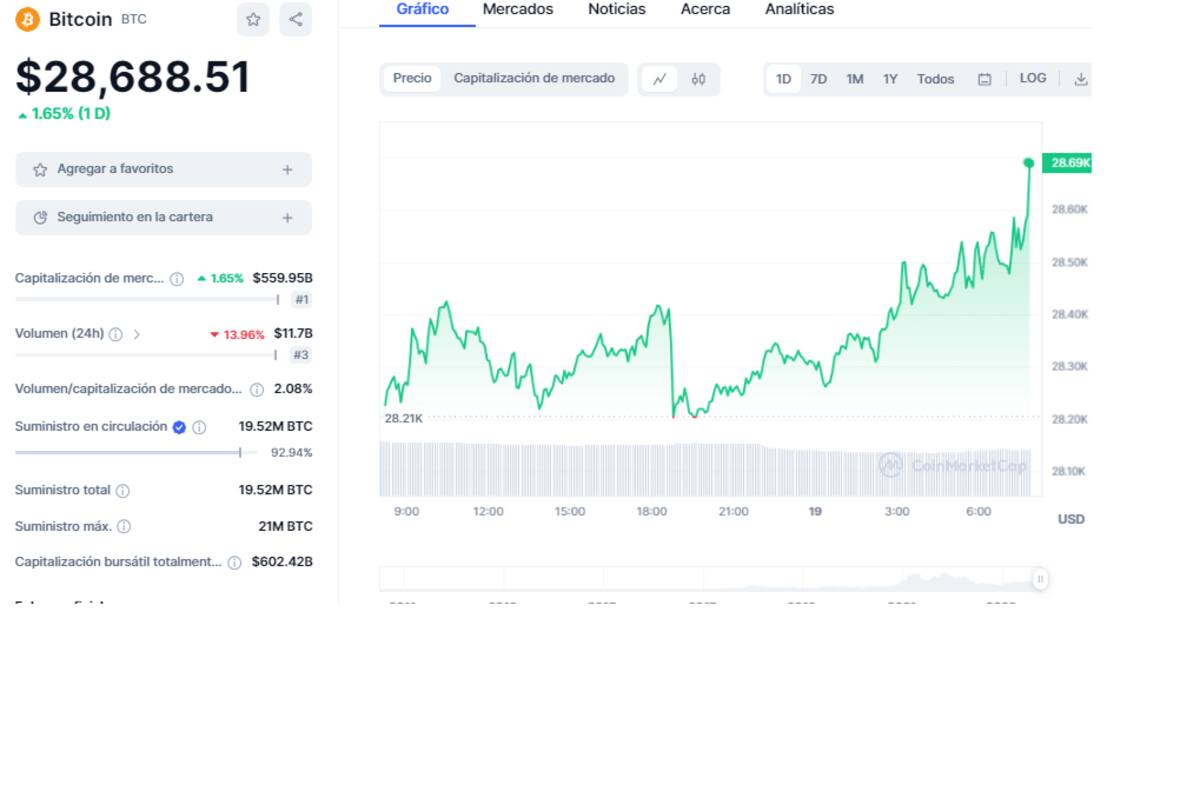Expand the Volumen (24h) chevron arrow

(137, 334)
